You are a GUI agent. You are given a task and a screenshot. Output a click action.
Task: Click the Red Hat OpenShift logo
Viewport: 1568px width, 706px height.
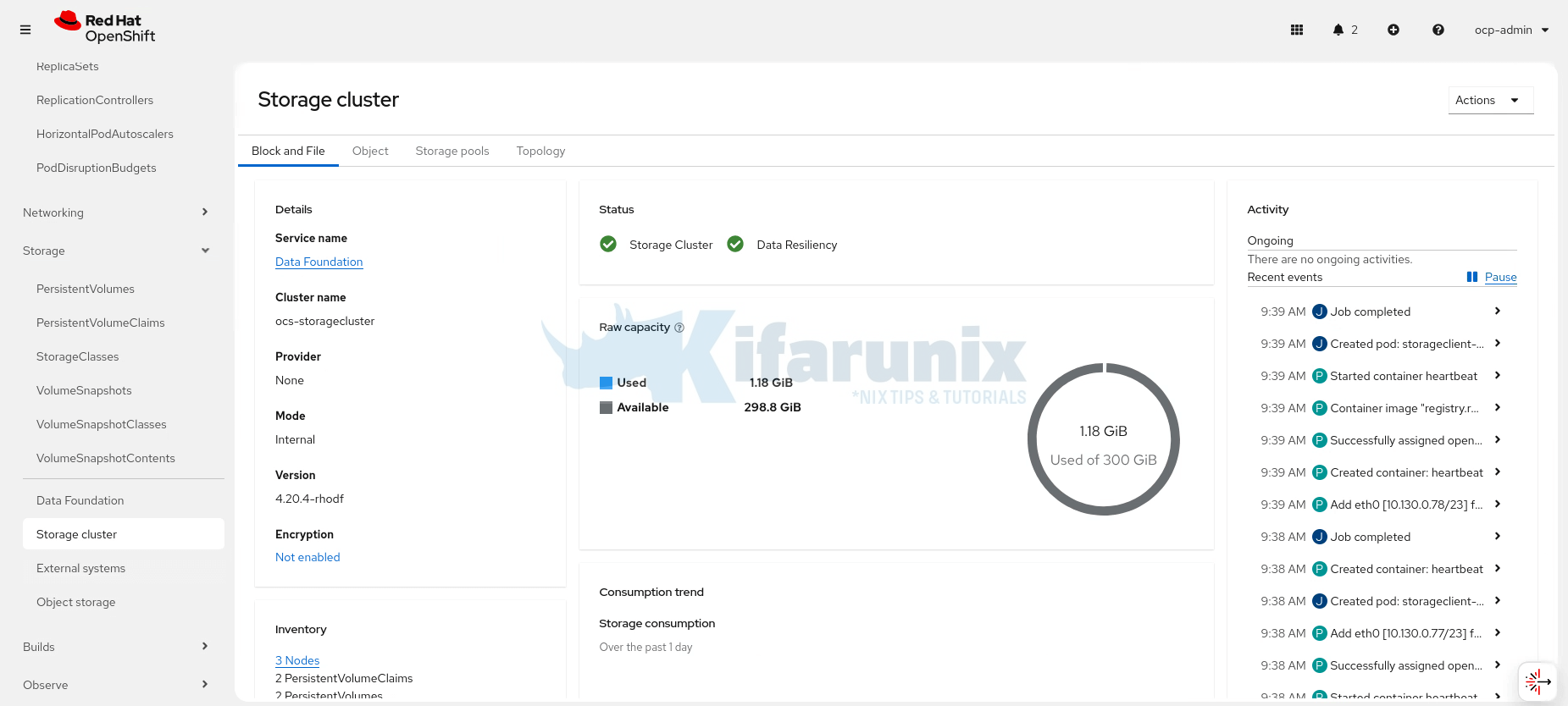click(105, 28)
